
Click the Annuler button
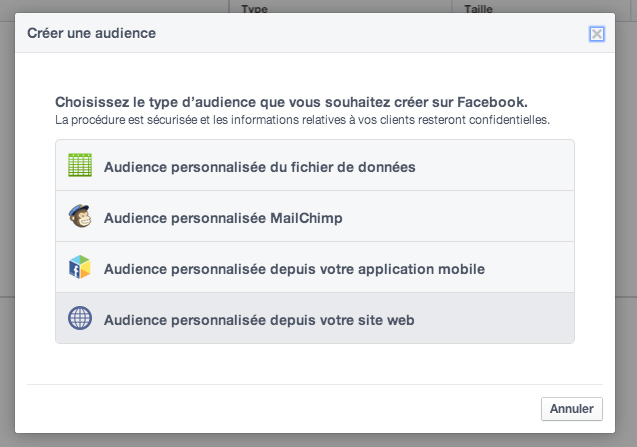(x=572, y=409)
